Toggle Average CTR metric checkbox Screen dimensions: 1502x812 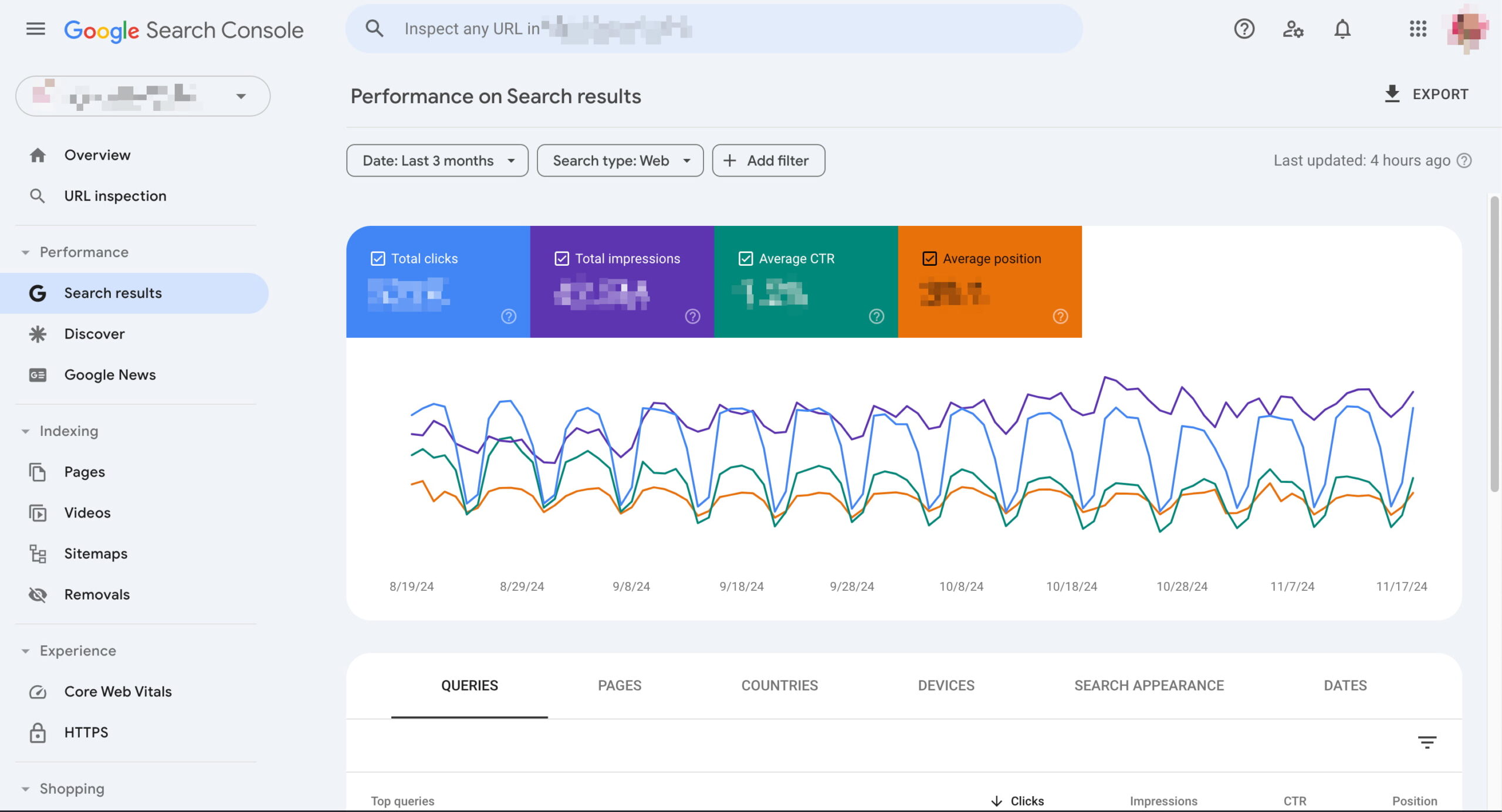[746, 258]
